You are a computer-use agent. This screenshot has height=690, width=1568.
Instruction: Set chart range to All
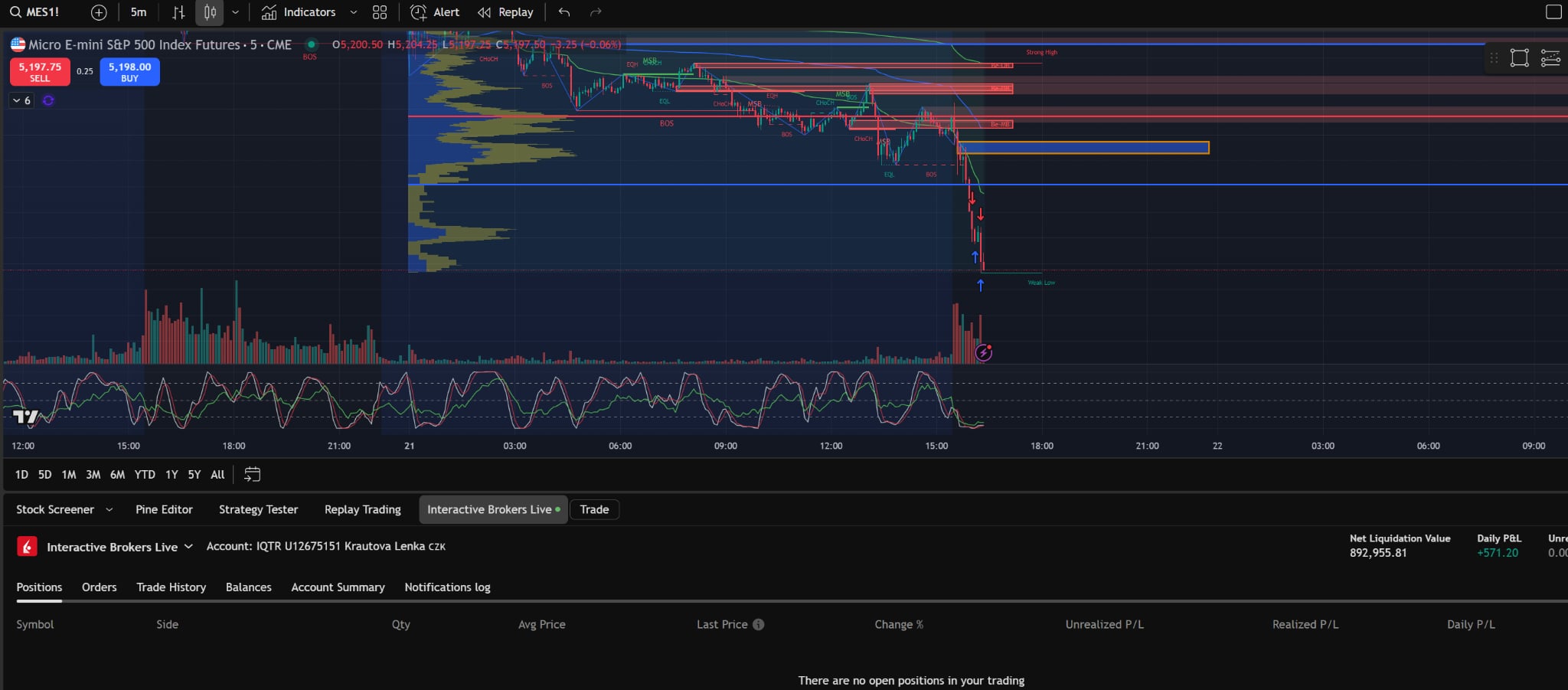[217, 475]
